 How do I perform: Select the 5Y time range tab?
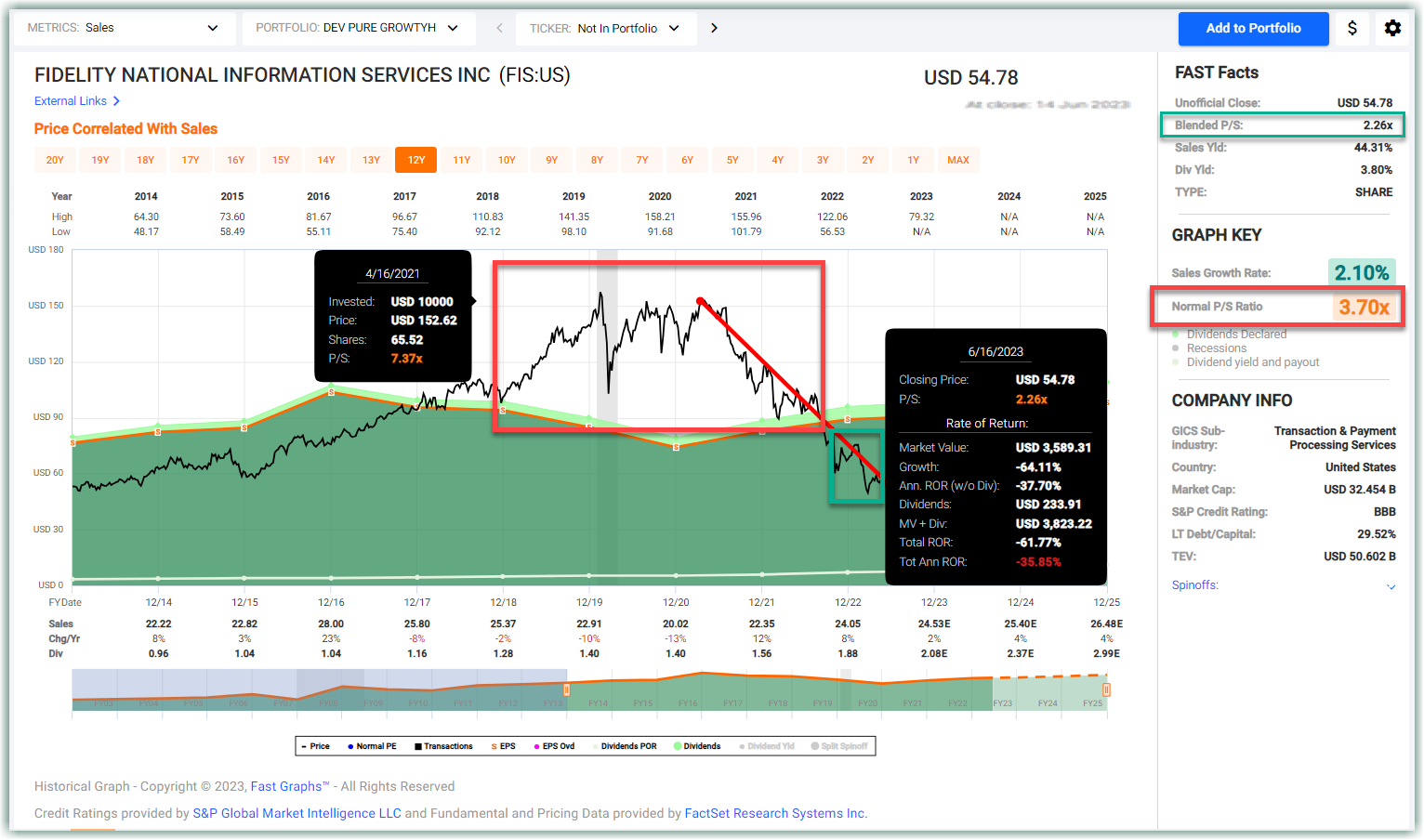pyautogui.click(x=732, y=160)
